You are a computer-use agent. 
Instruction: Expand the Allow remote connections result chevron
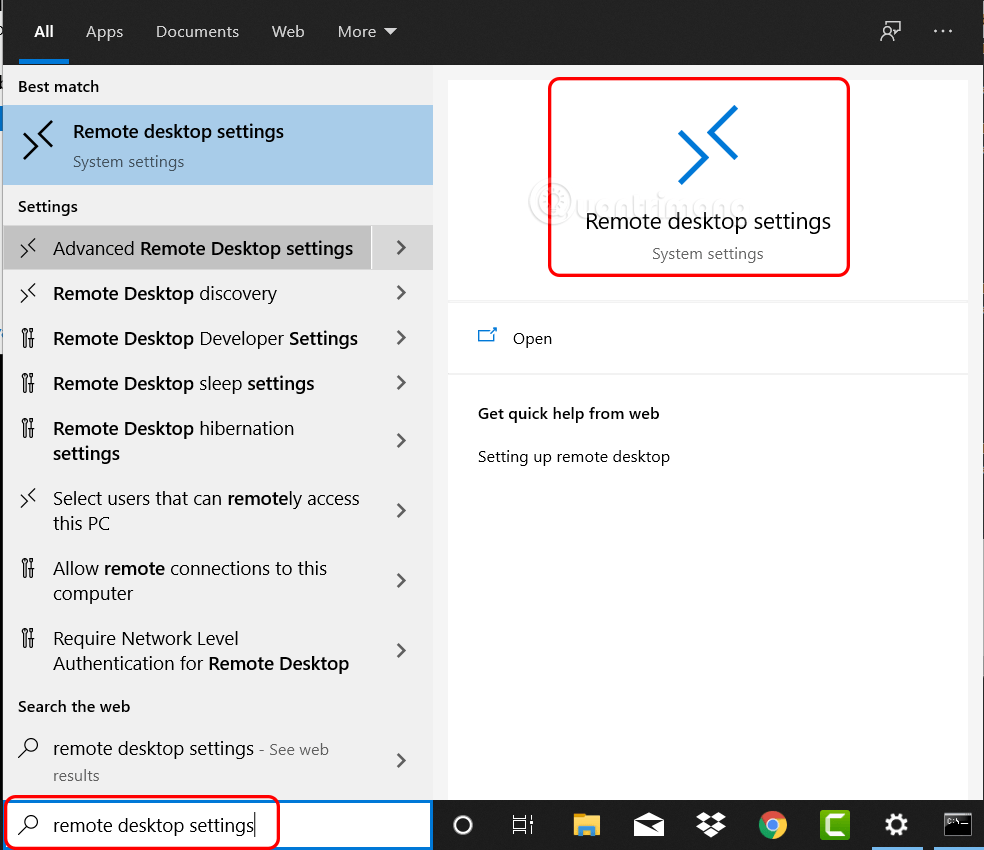(x=401, y=580)
